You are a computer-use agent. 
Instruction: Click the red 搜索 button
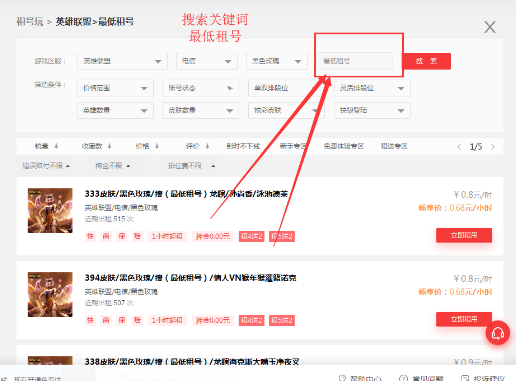click(x=427, y=61)
